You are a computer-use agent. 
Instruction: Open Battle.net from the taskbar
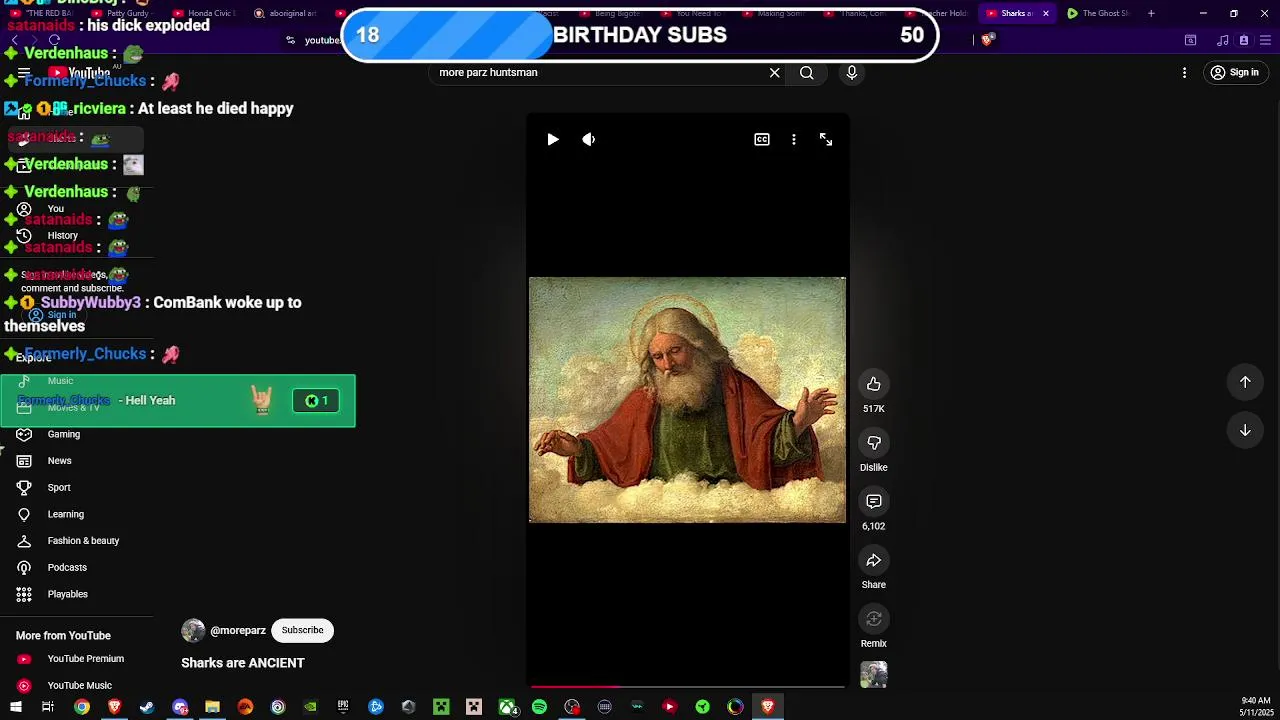pos(376,707)
